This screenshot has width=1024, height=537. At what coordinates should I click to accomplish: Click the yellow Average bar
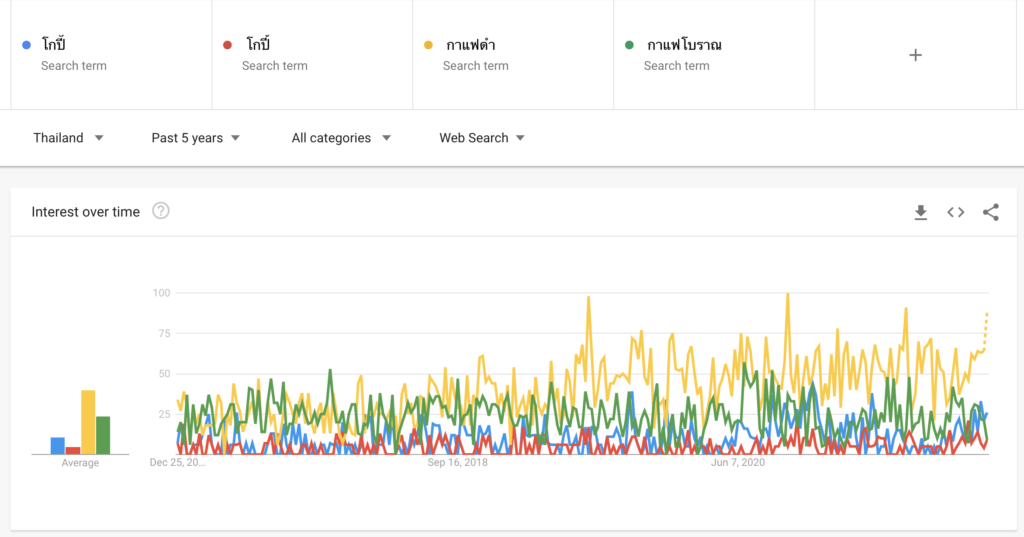pos(88,422)
